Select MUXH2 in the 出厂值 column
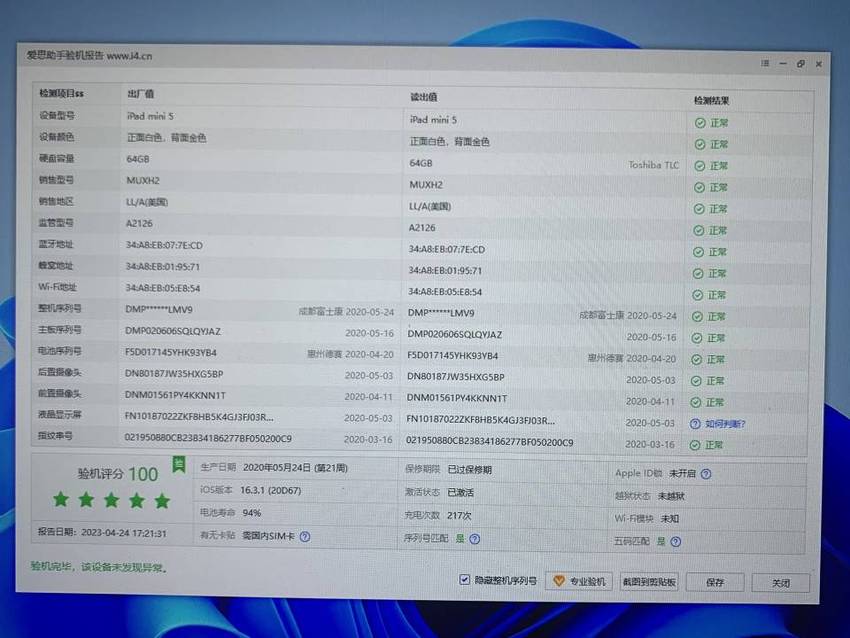Screen dimensions: 850x638 (x=143, y=181)
